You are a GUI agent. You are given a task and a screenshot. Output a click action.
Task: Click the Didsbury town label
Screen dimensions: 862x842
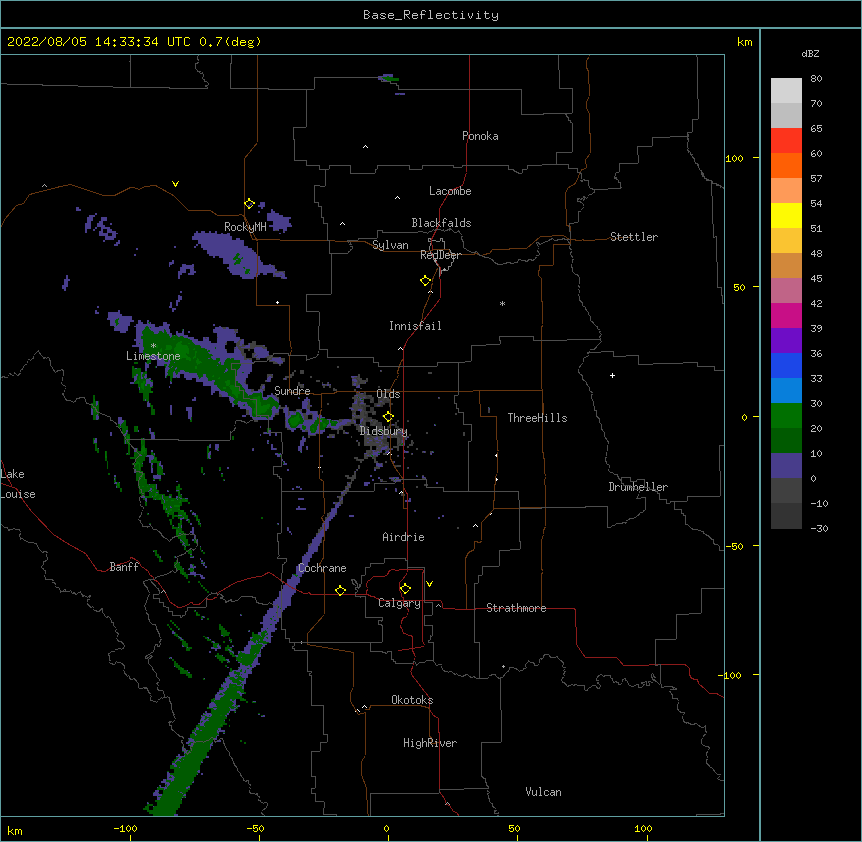(384, 431)
